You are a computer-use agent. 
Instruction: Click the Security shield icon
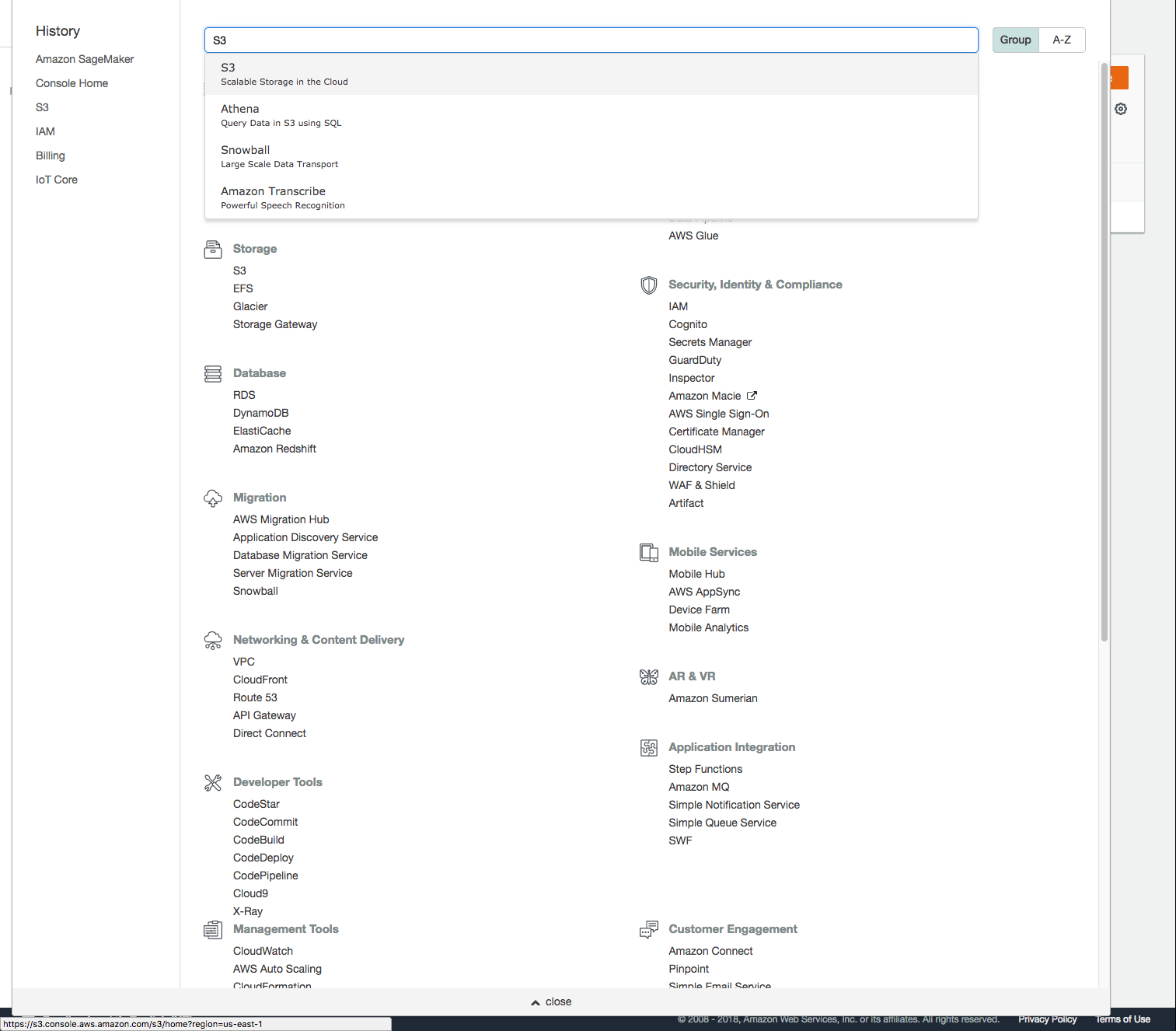coord(649,285)
